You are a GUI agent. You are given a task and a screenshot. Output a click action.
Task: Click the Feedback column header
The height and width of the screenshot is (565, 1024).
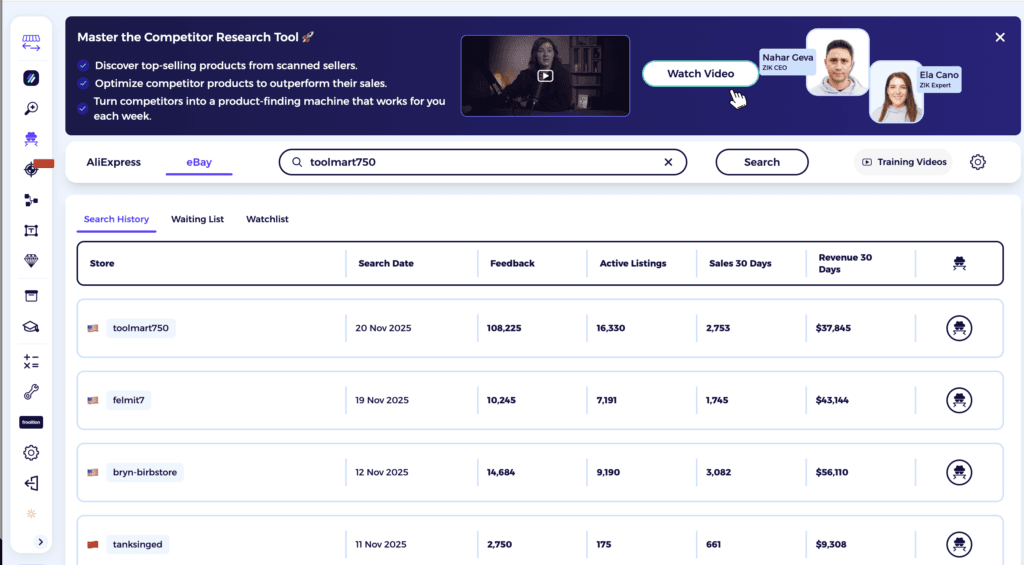point(512,263)
